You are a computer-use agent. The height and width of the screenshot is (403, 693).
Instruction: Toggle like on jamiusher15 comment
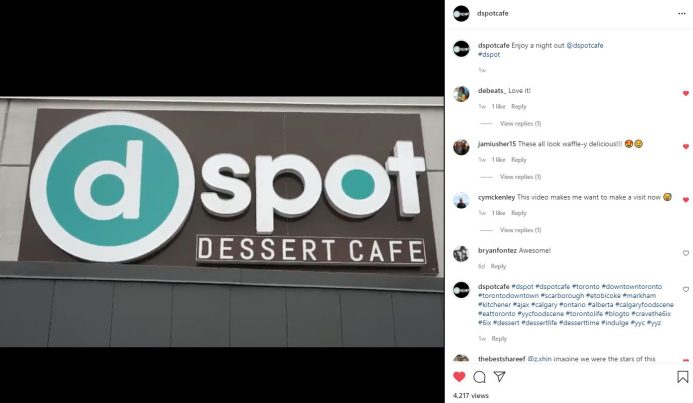click(685, 146)
